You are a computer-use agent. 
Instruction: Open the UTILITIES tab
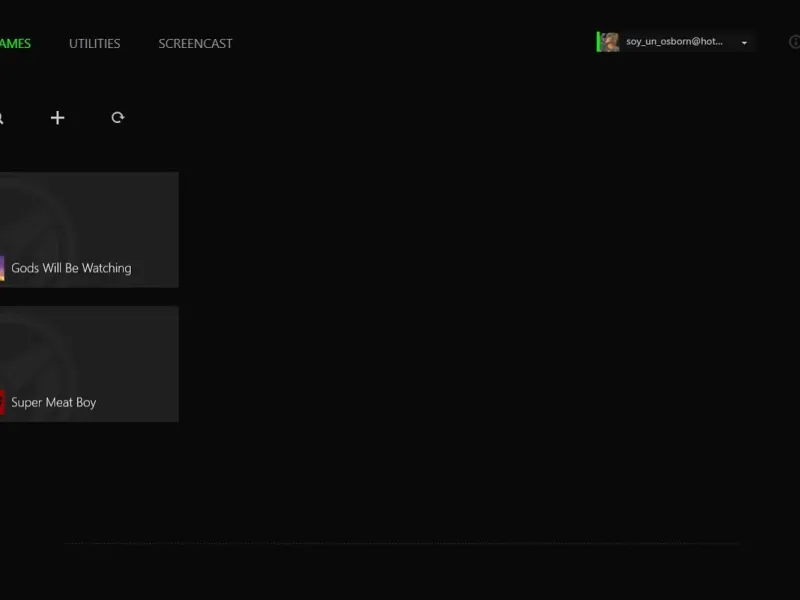coord(95,44)
